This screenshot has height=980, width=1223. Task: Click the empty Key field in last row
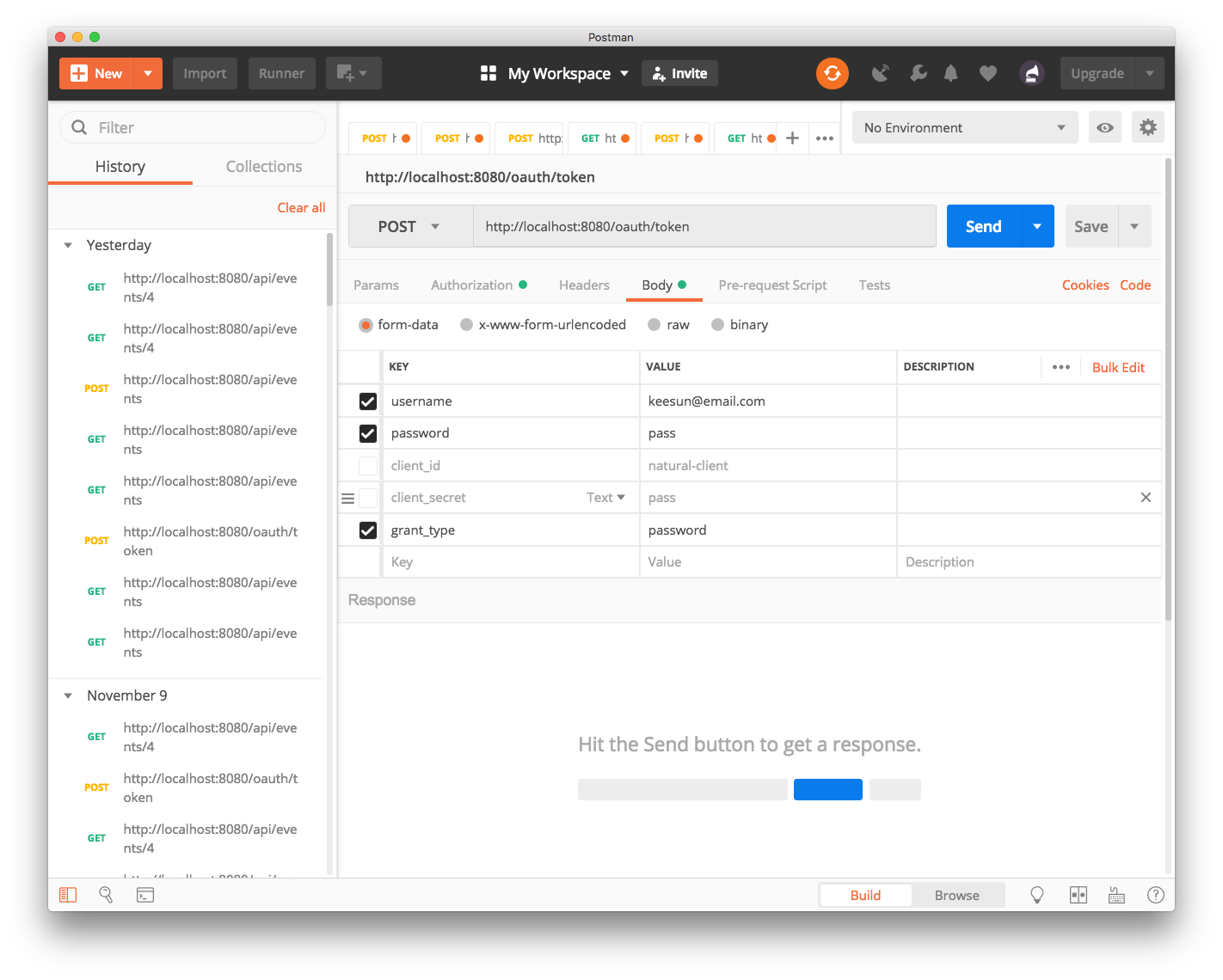click(x=510, y=562)
